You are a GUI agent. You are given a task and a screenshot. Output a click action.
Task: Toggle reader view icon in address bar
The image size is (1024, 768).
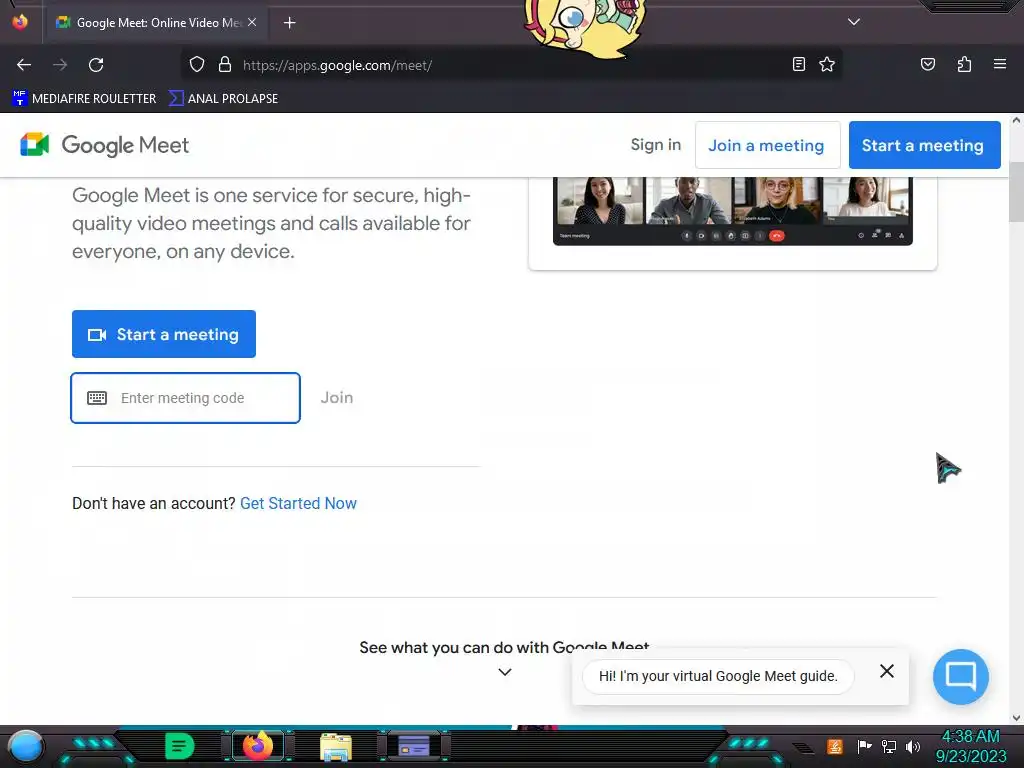pyautogui.click(x=798, y=64)
